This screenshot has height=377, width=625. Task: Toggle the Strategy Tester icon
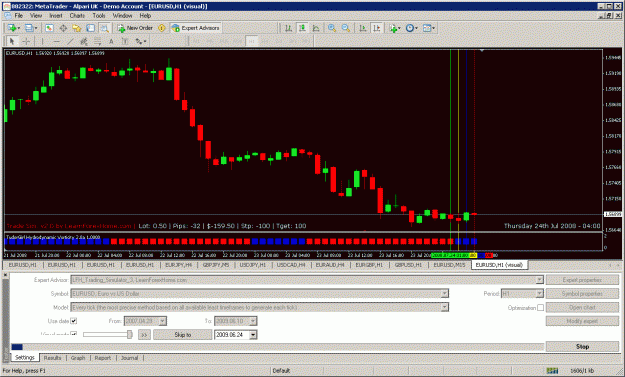click(x=104, y=28)
